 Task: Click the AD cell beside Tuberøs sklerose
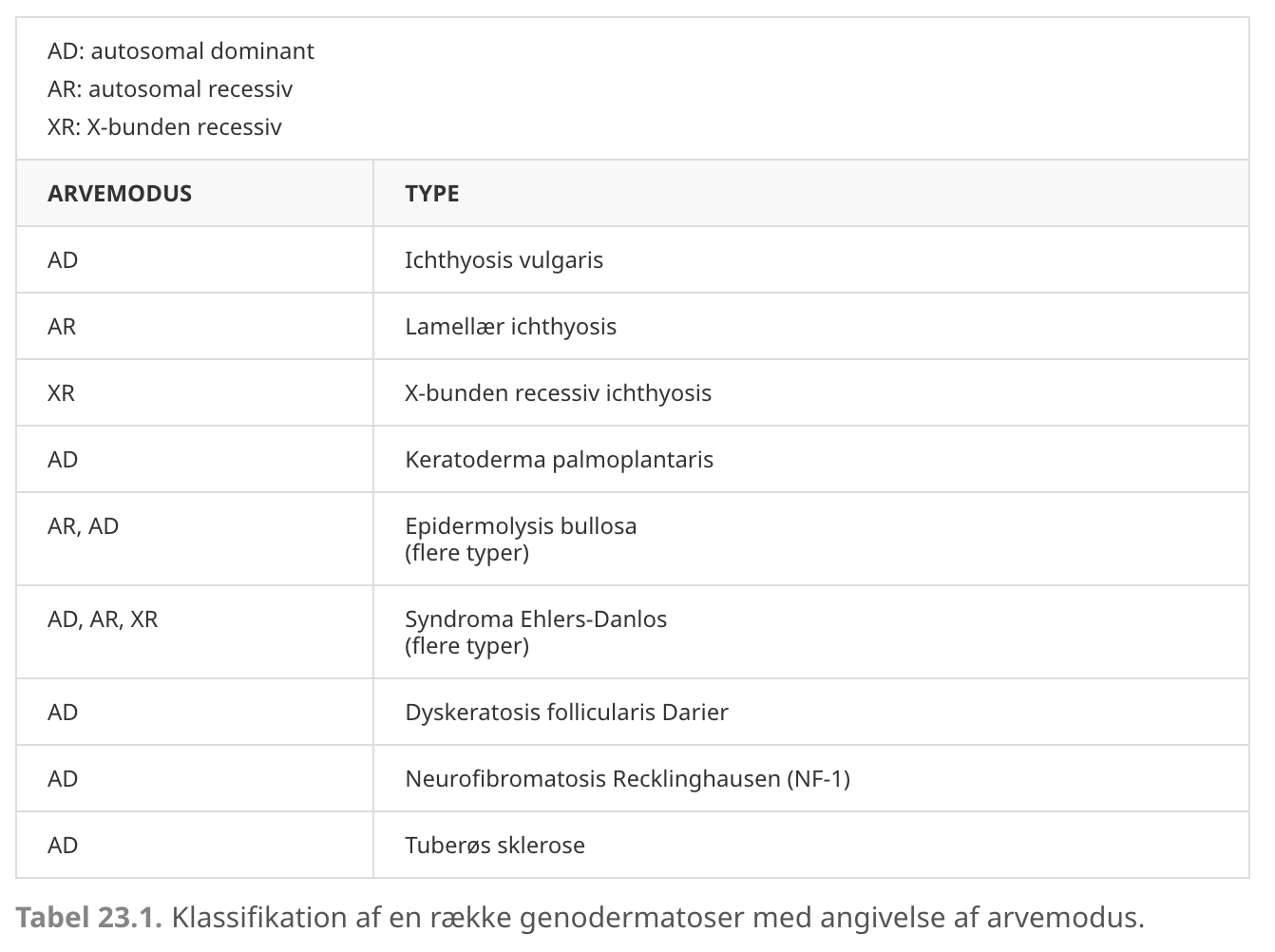pyautogui.click(x=195, y=845)
